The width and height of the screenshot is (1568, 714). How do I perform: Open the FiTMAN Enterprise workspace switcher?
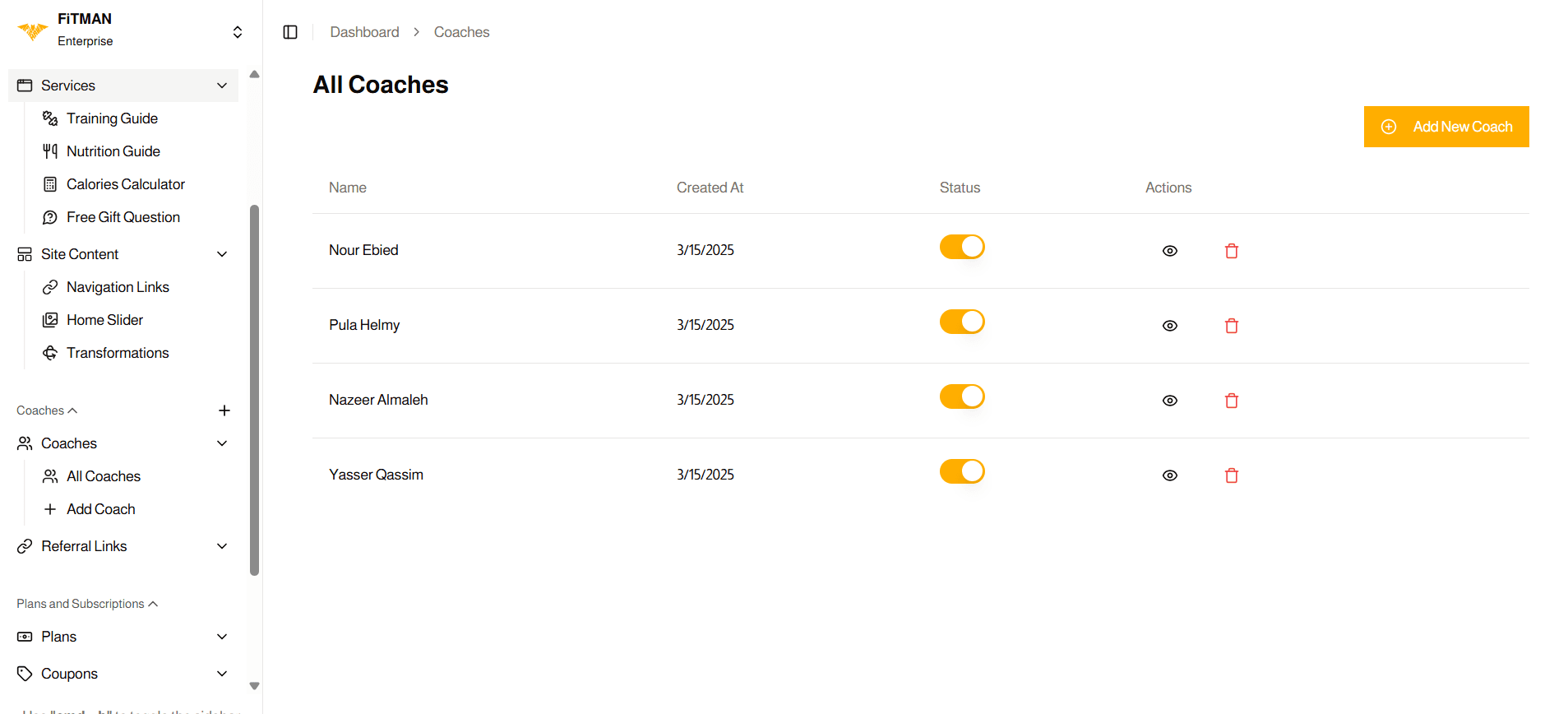pyautogui.click(x=237, y=31)
